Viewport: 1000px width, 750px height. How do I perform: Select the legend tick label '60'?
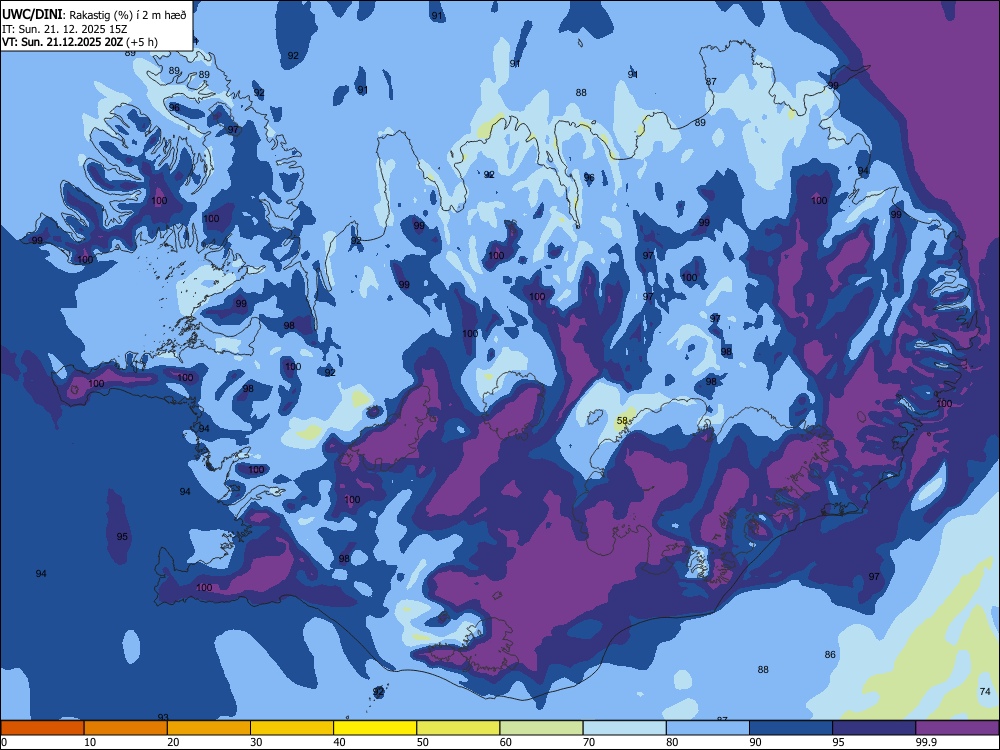tap(506, 742)
